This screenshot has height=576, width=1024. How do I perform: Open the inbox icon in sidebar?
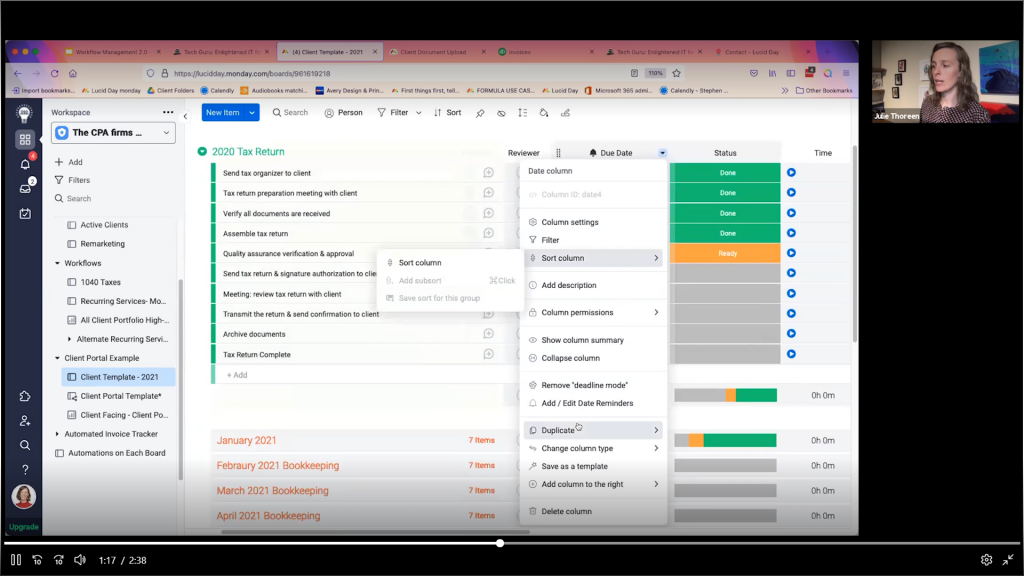pyautogui.click(x=25, y=189)
